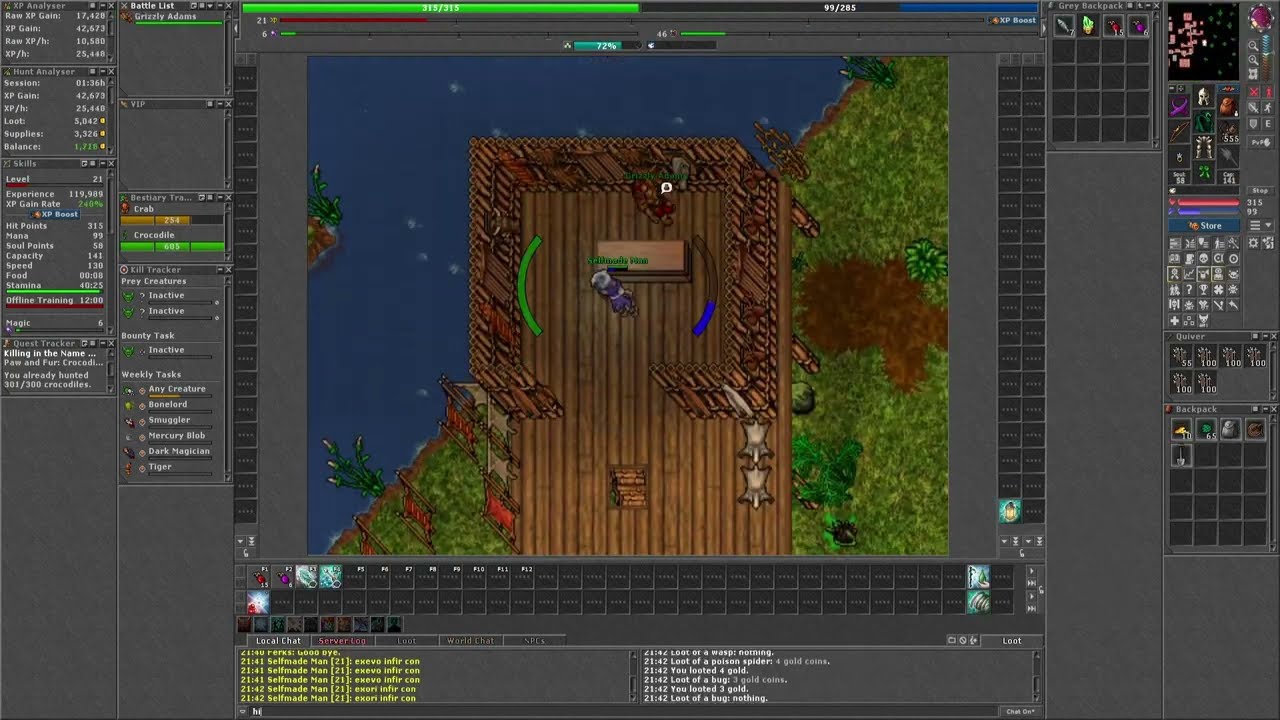Click the minimap compass rose

pos(1260,17)
